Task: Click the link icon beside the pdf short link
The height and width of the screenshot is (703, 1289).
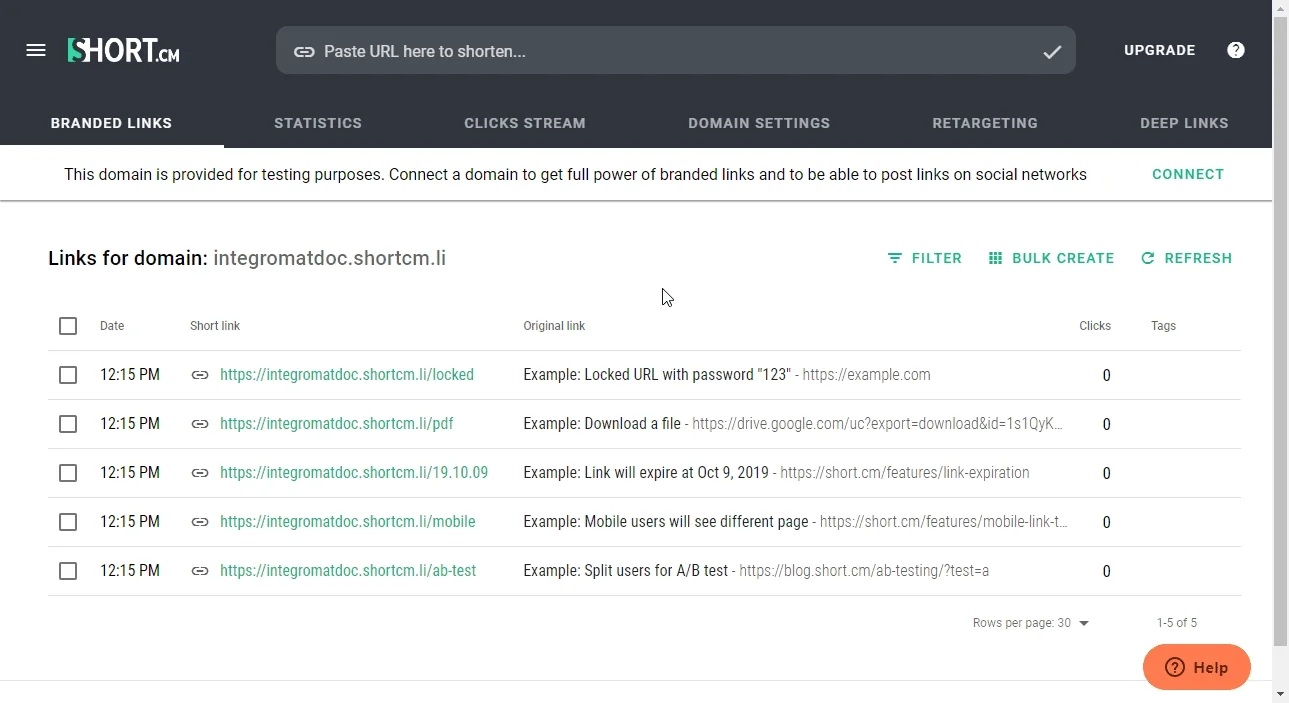Action: click(x=200, y=424)
